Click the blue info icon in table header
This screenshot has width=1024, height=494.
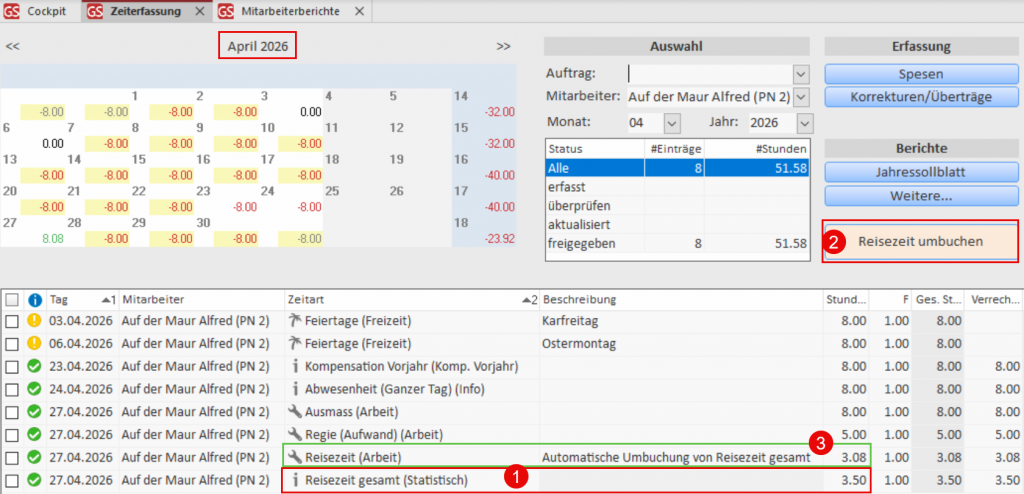(35, 300)
